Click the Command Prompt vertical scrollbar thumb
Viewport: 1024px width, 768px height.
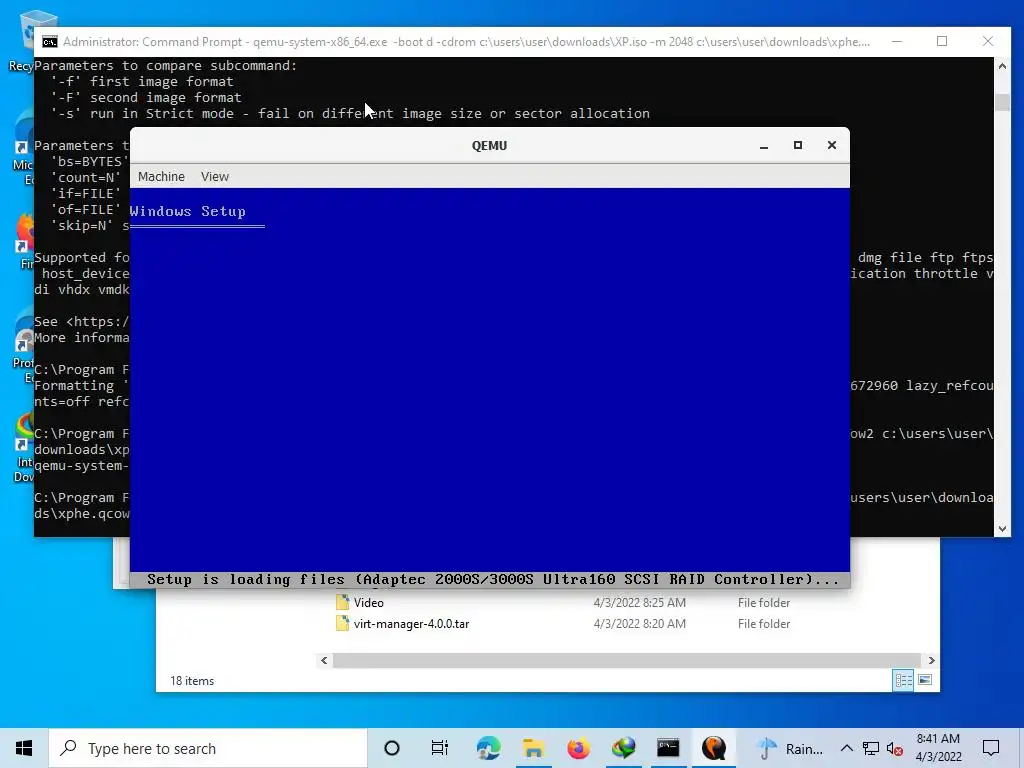click(x=1002, y=102)
